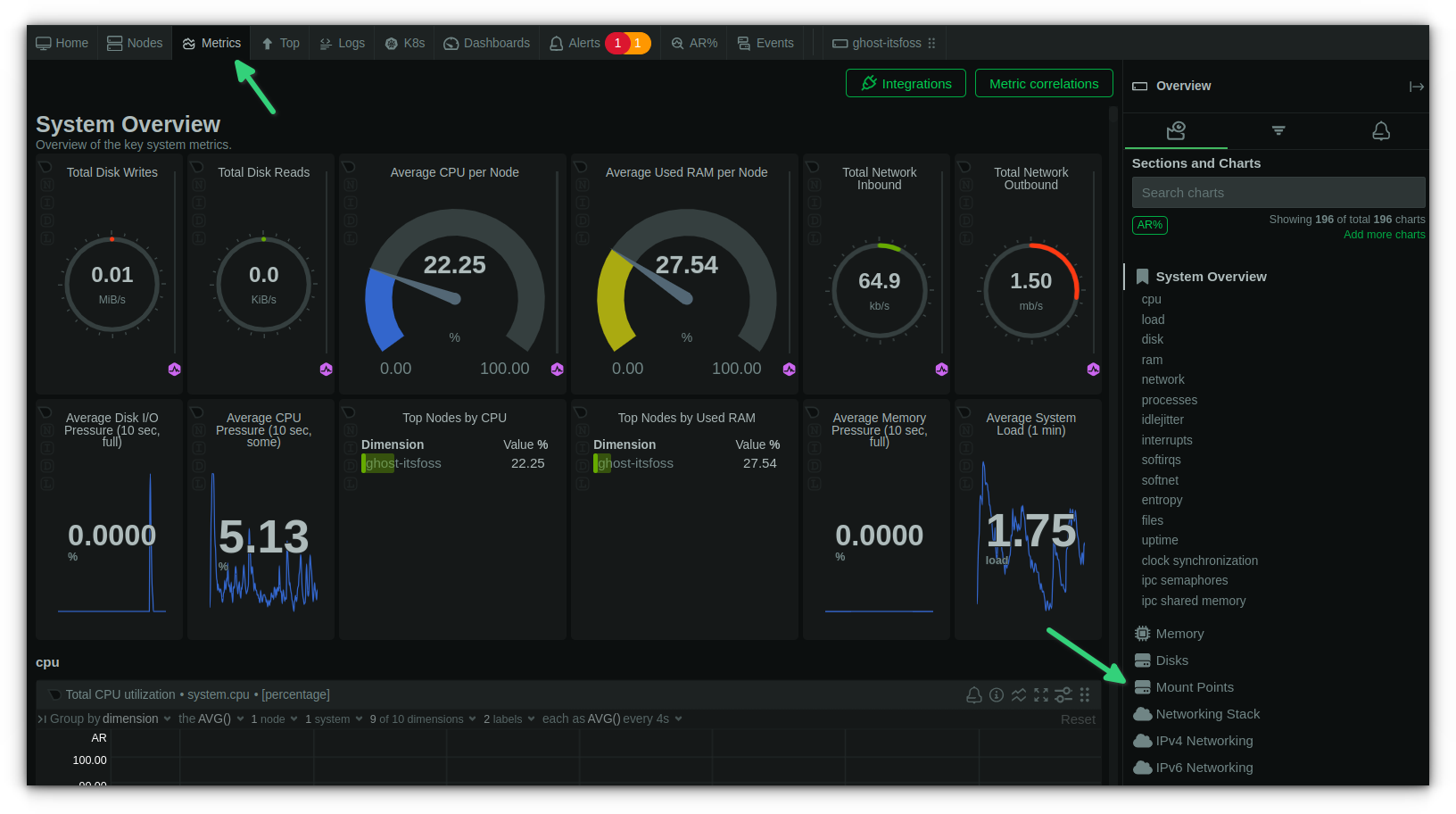The width and height of the screenshot is (1456, 814).
Task: Click ghost-itsfoss row in Top Nodes by CPU
Action: tap(454, 463)
